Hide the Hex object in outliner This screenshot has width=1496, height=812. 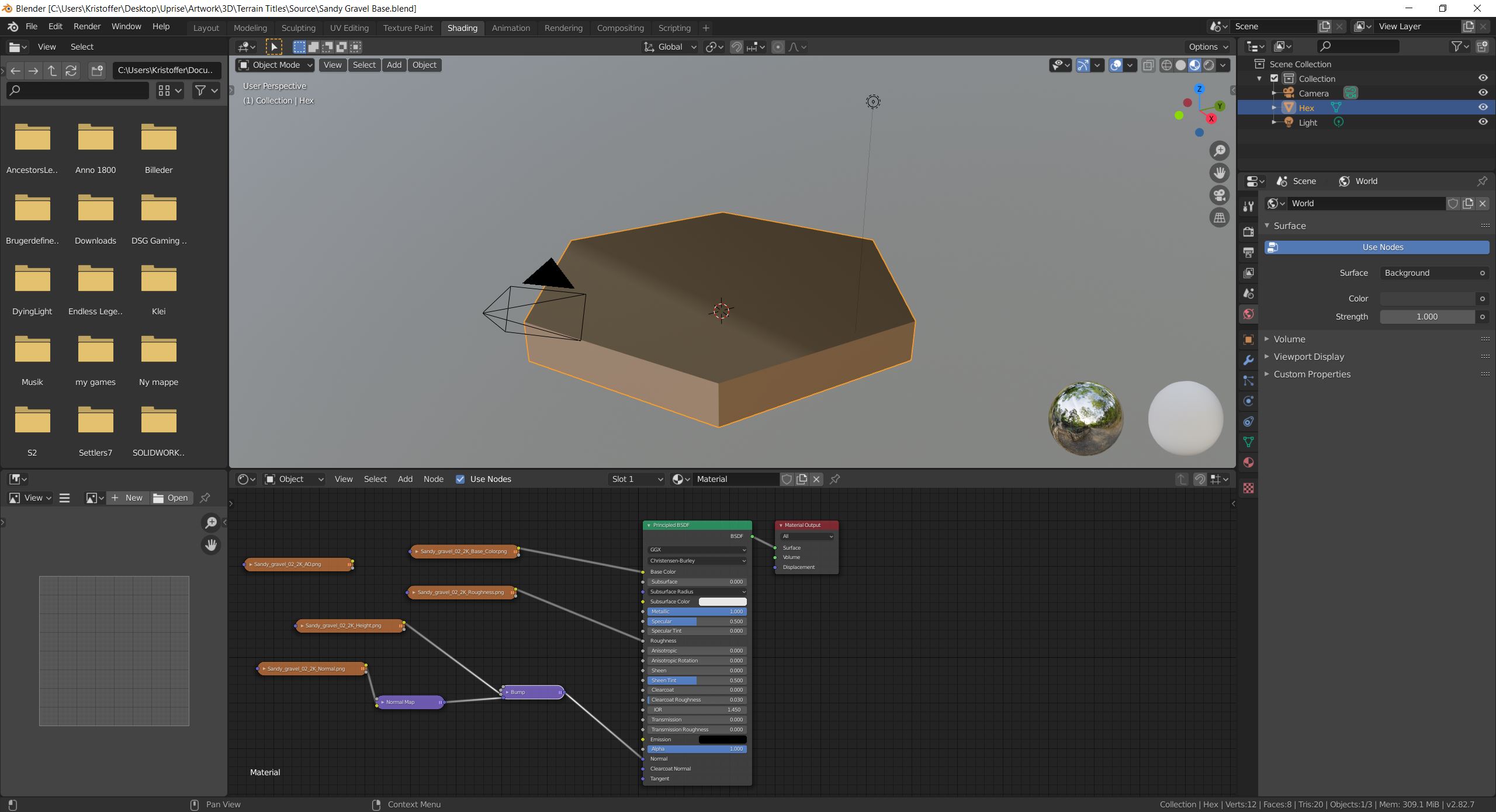pyautogui.click(x=1483, y=107)
